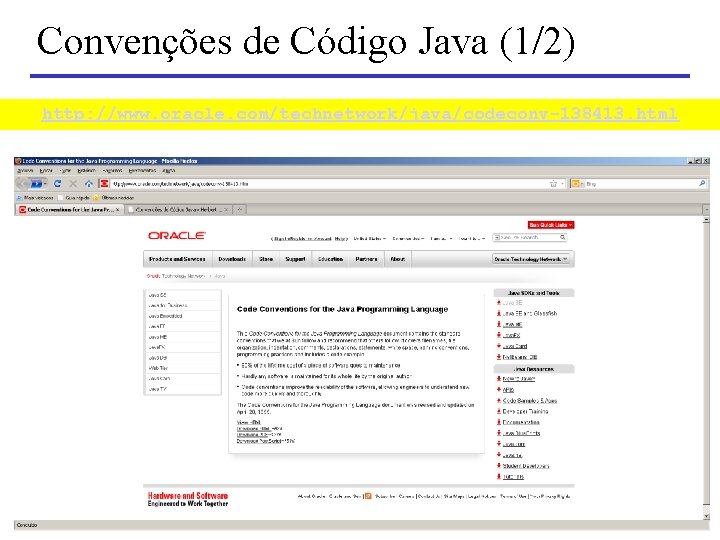Open the Java ME link under Java SDKs and Tools
Image resolution: width=720 pixels, height=540 pixels.
click(x=512, y=325)
